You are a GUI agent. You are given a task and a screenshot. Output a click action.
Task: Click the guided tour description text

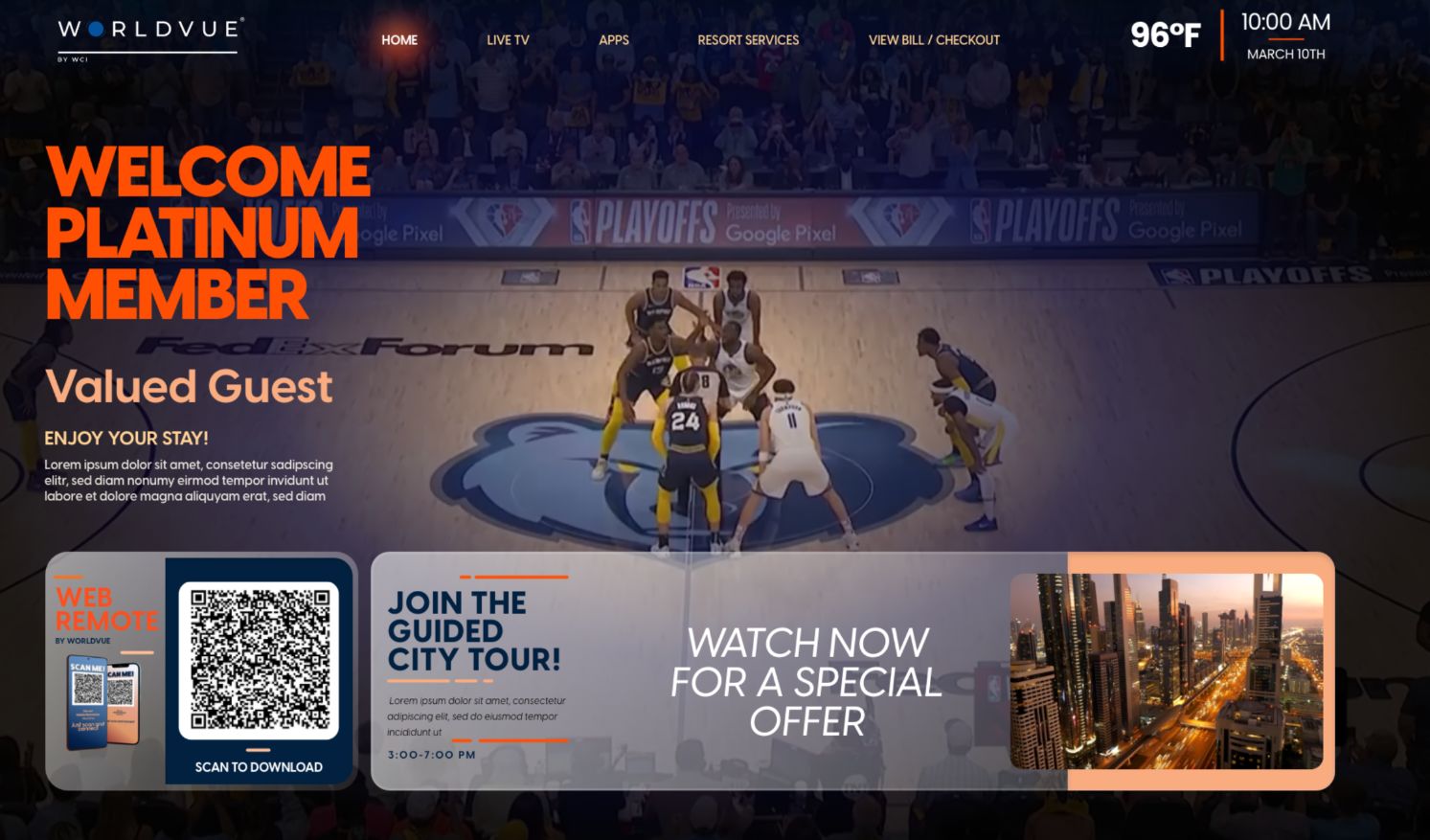pyautogui.click(x=477, y=716)
